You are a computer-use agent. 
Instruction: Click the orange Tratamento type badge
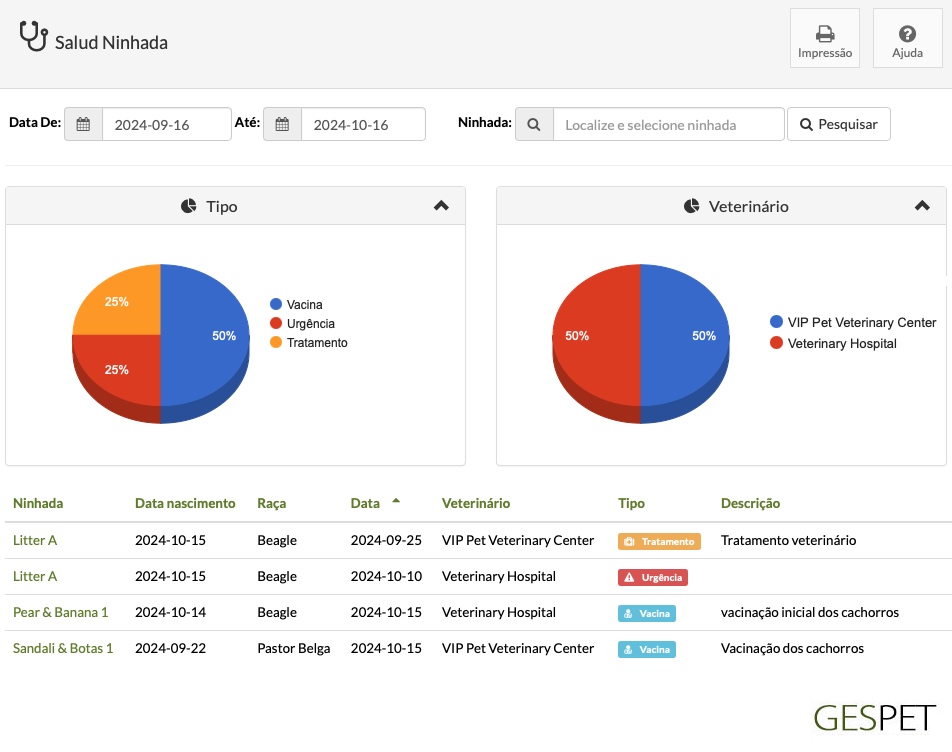pyautogui.click(x=659, y=541)
